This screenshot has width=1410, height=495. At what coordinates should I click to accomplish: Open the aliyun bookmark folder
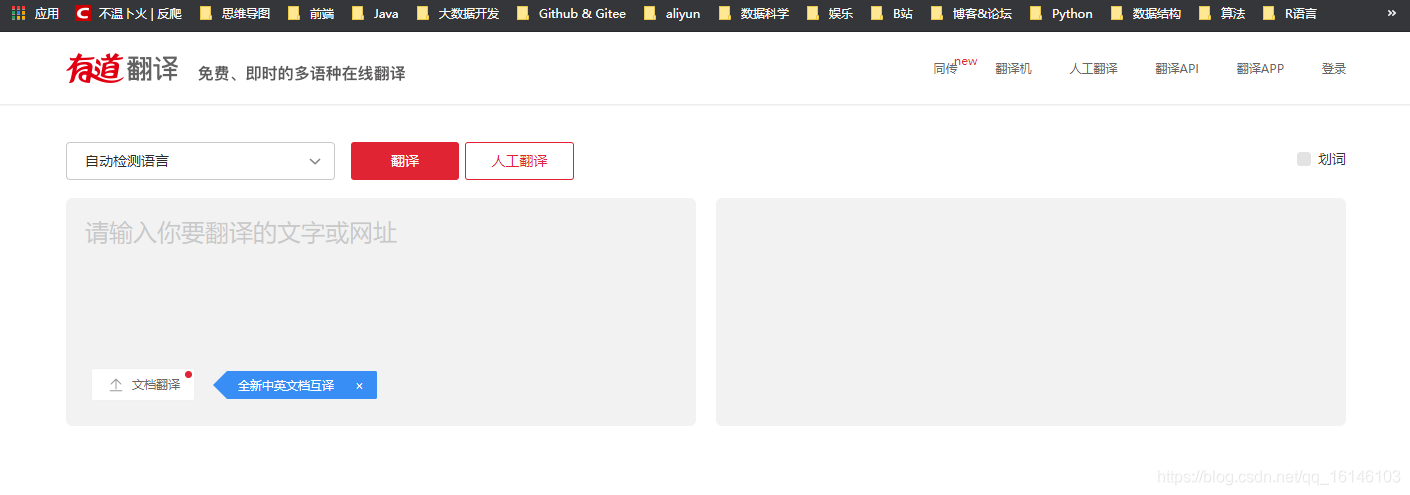672,14
